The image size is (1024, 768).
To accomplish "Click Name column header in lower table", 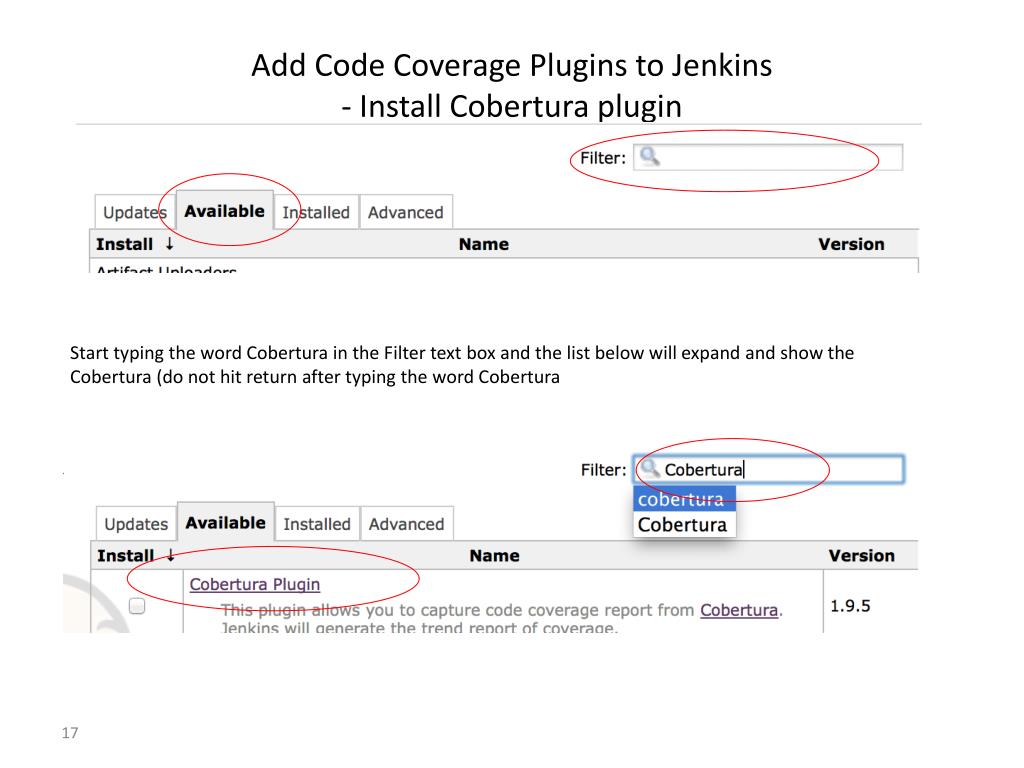I will [x=494, y=556].
